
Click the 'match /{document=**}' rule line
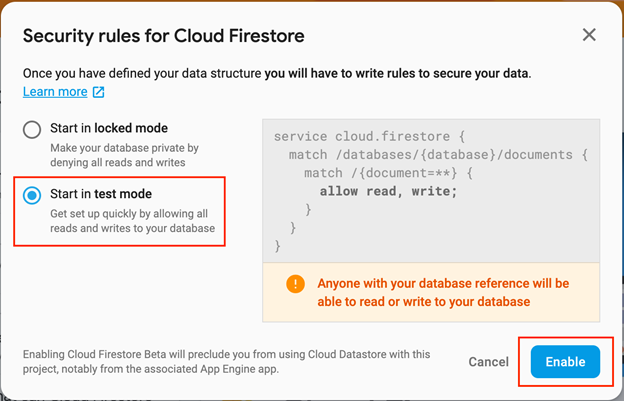point(388,173)
